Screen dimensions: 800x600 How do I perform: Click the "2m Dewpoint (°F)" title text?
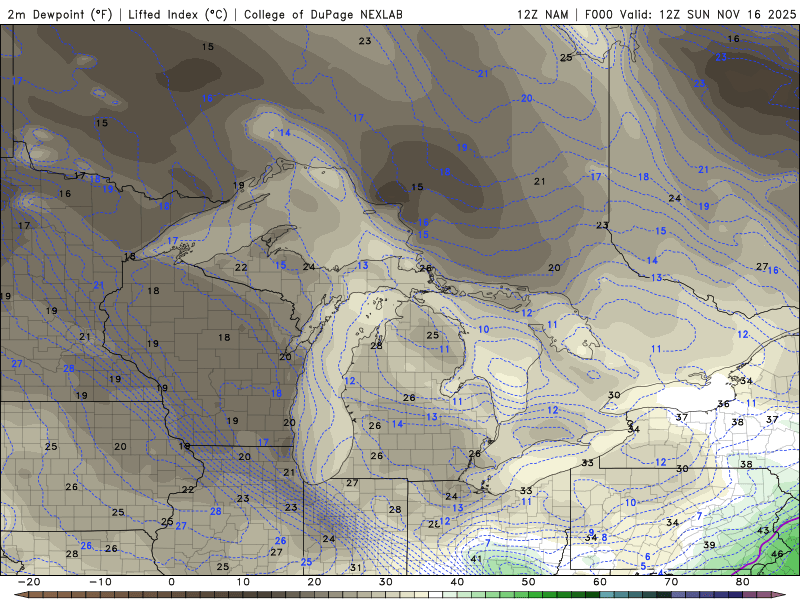coord(60,14)
